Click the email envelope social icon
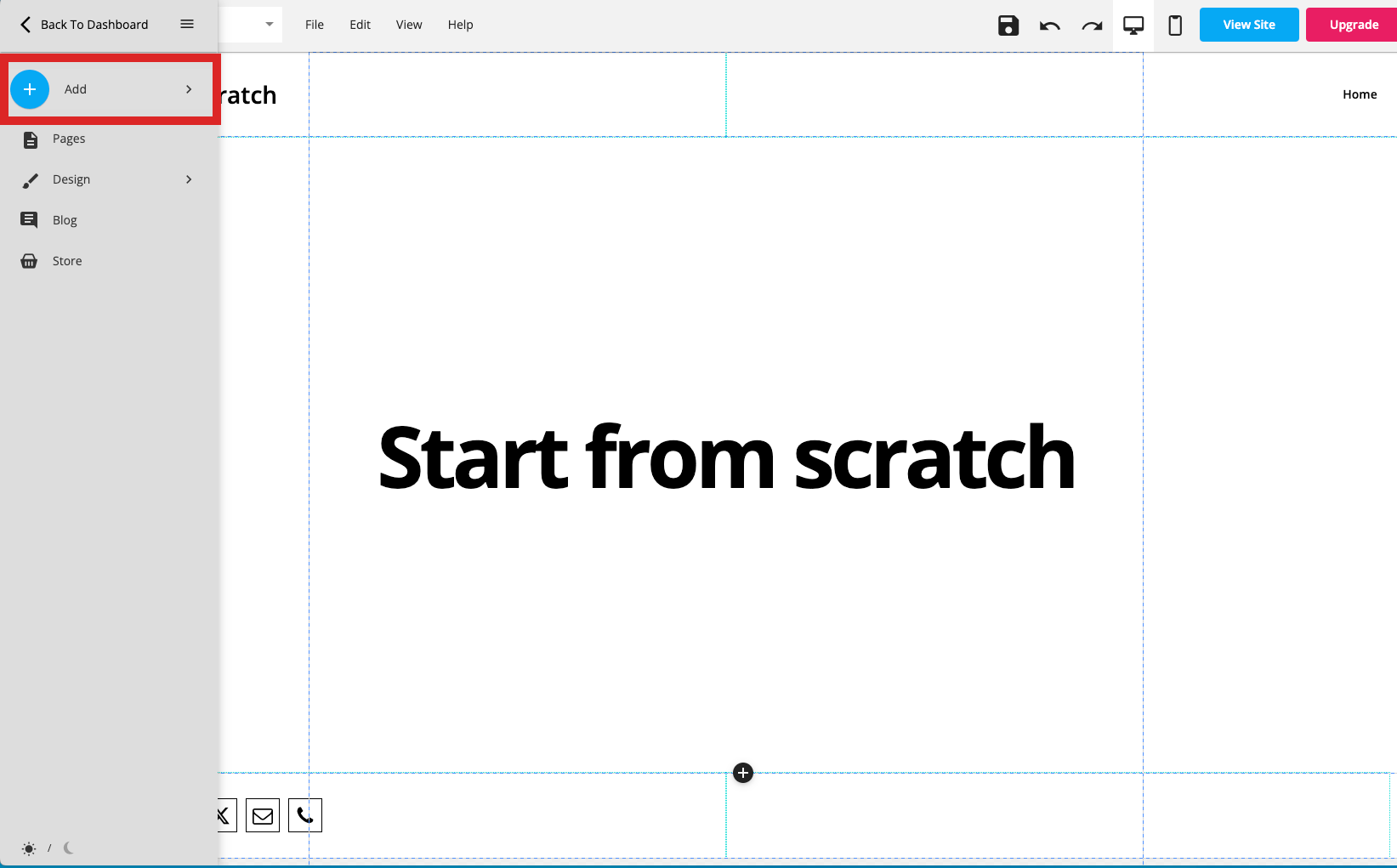Viewport: 1397px width, 868px height. [x=263, y=816]
